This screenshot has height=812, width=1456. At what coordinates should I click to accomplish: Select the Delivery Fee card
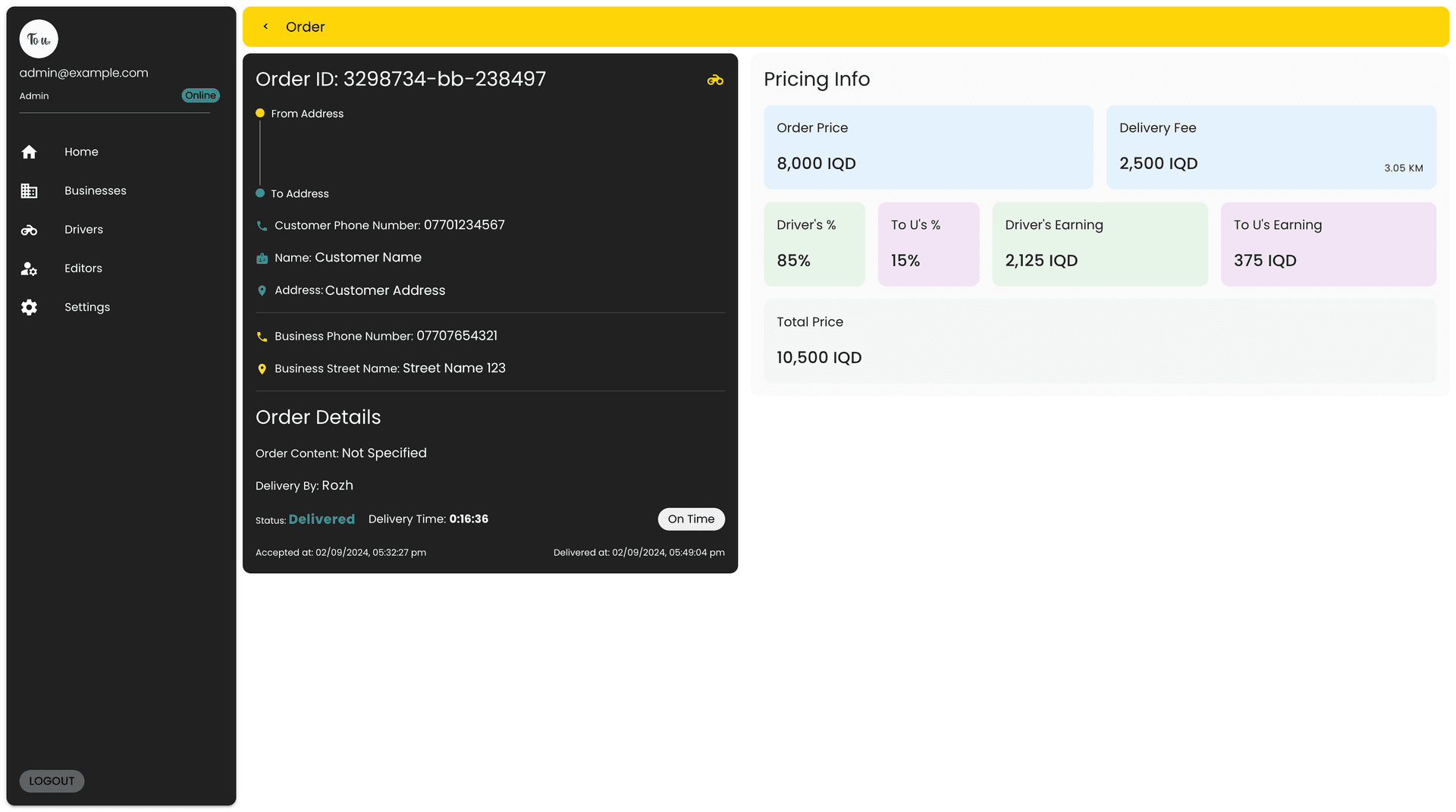point(1271,147)
